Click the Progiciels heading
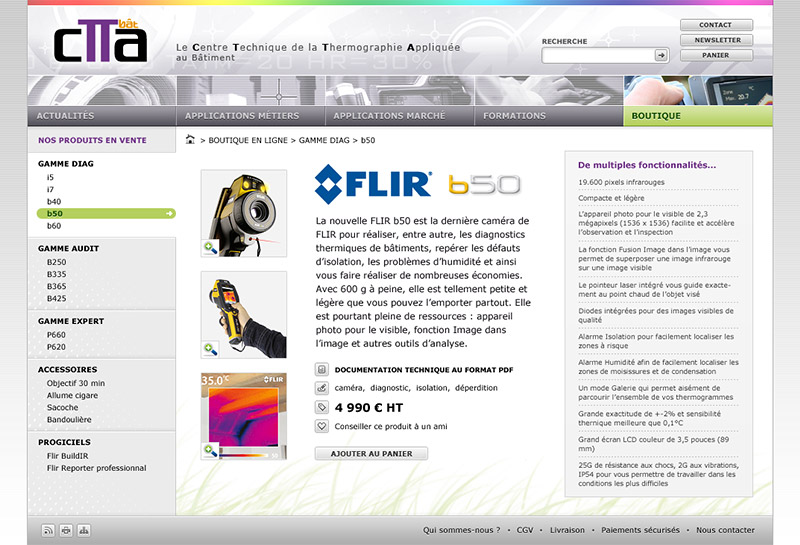Viewport: 800px width, 545px height. (x=64, y=442)
